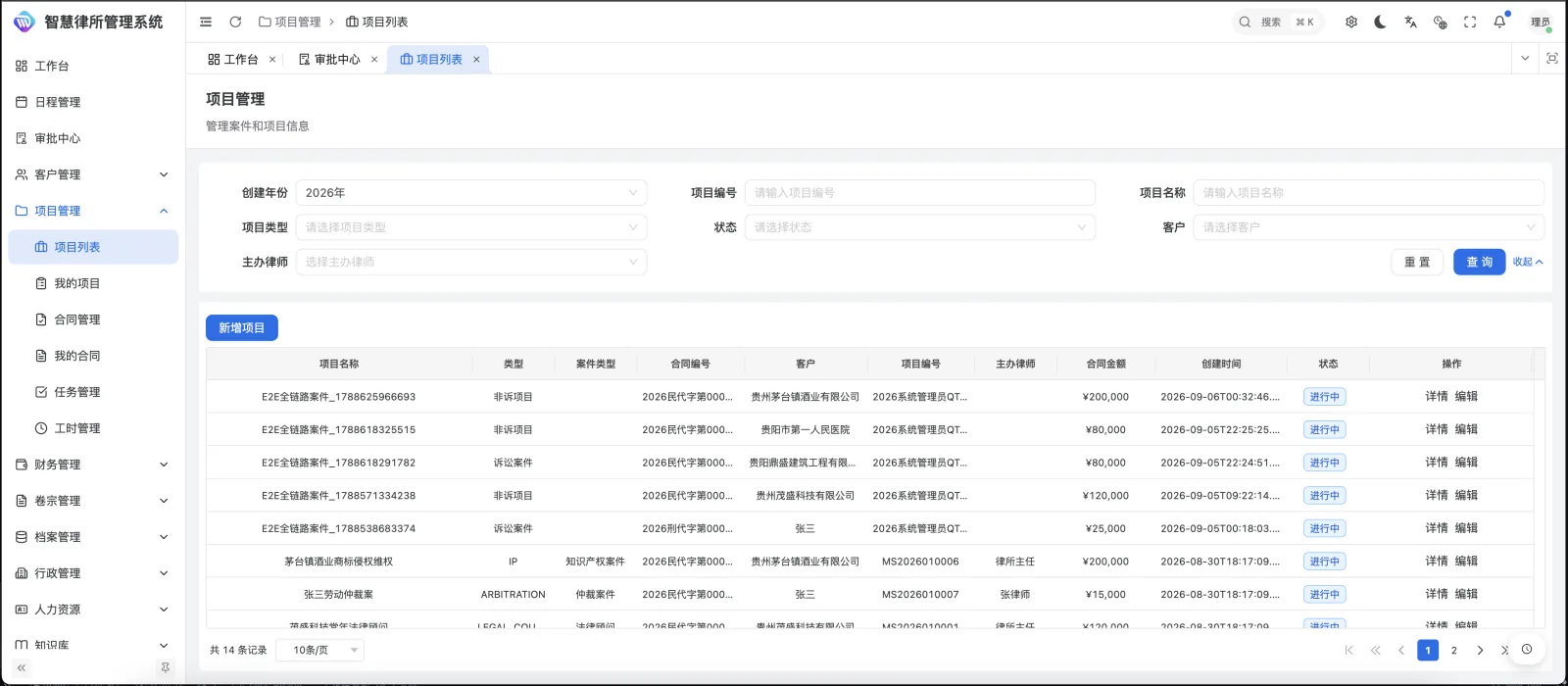Focus the 项目名称 input field
The image size is (1568, 686).
[1369, 193]
